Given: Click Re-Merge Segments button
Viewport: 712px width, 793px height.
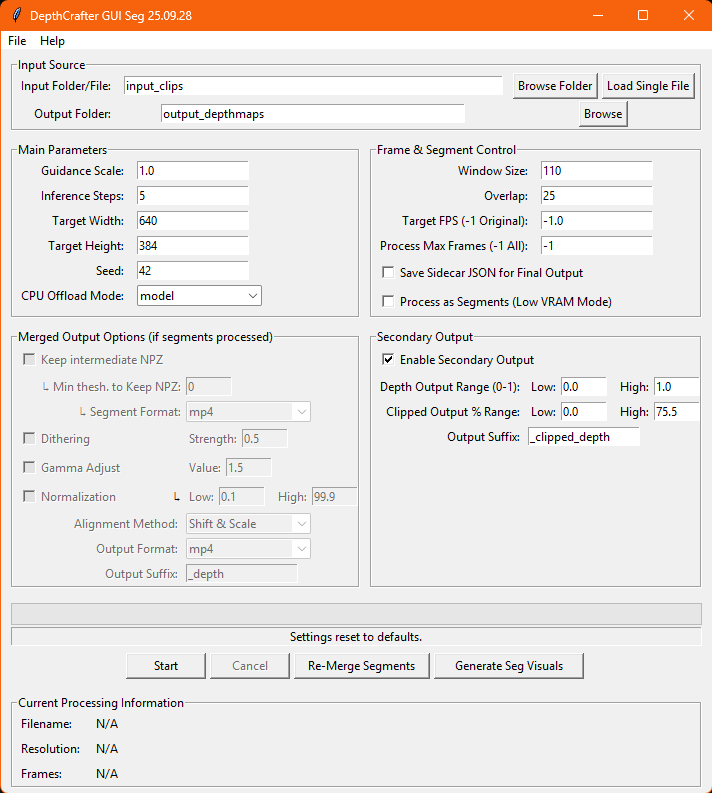Looking at the screenshot, I should click(x=362, y=666).
